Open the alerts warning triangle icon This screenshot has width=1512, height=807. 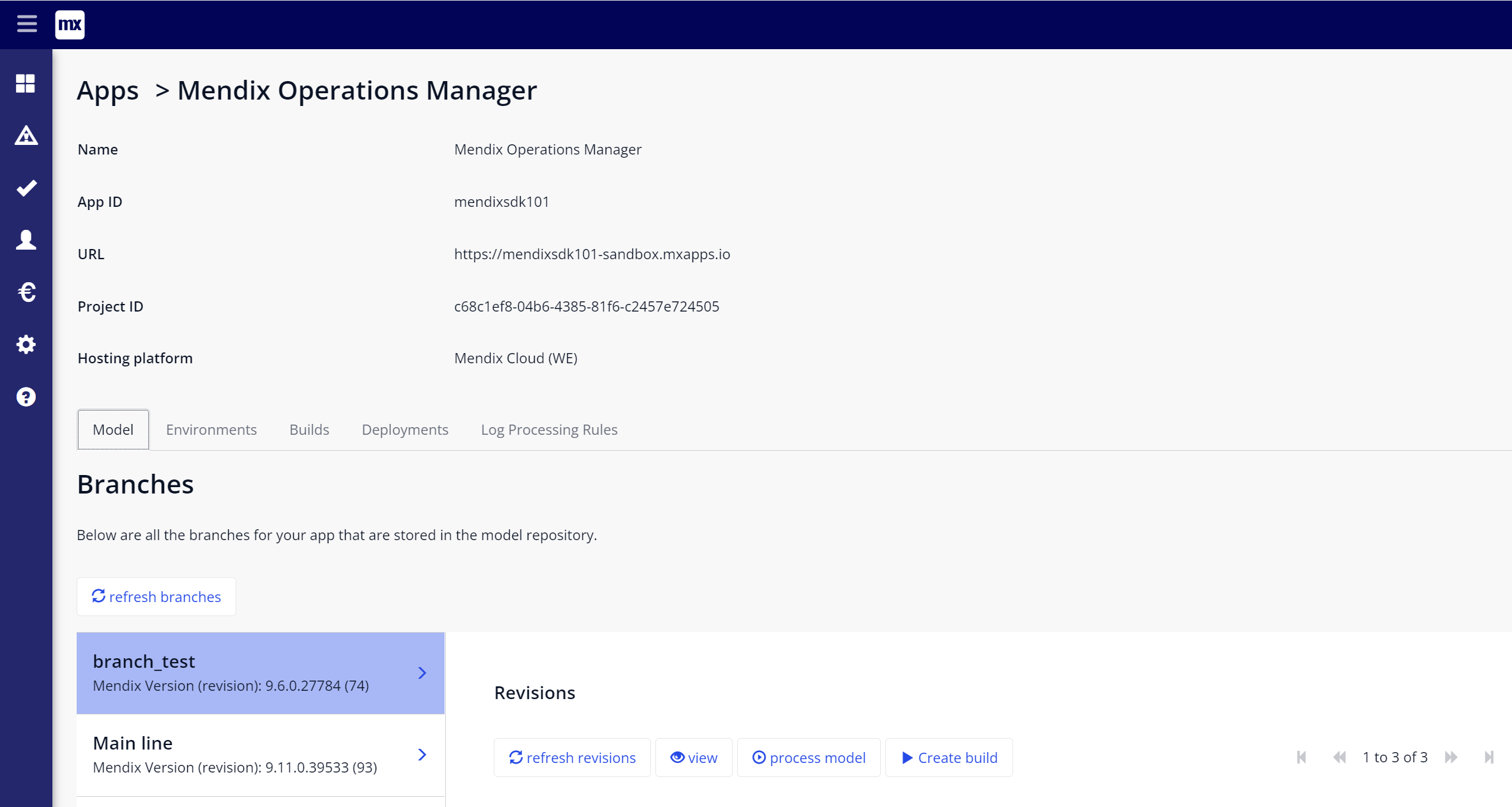click(x=26, y=135)
